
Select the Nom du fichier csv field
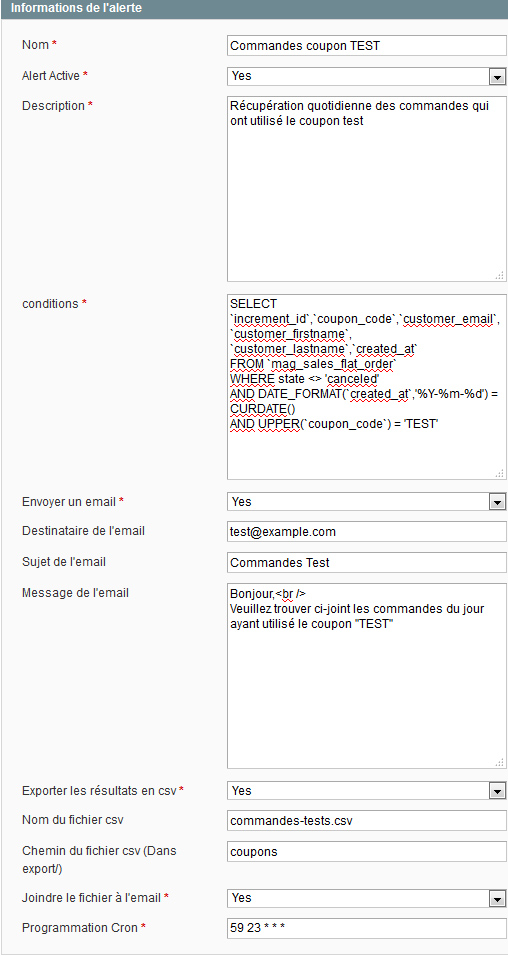[367, 821]
